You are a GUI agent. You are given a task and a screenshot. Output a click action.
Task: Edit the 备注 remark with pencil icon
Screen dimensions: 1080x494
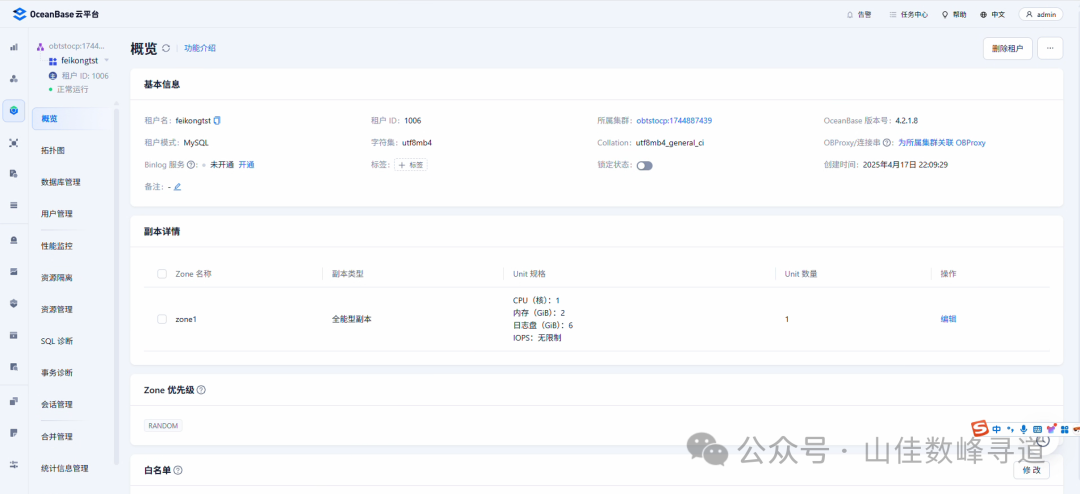177,187
